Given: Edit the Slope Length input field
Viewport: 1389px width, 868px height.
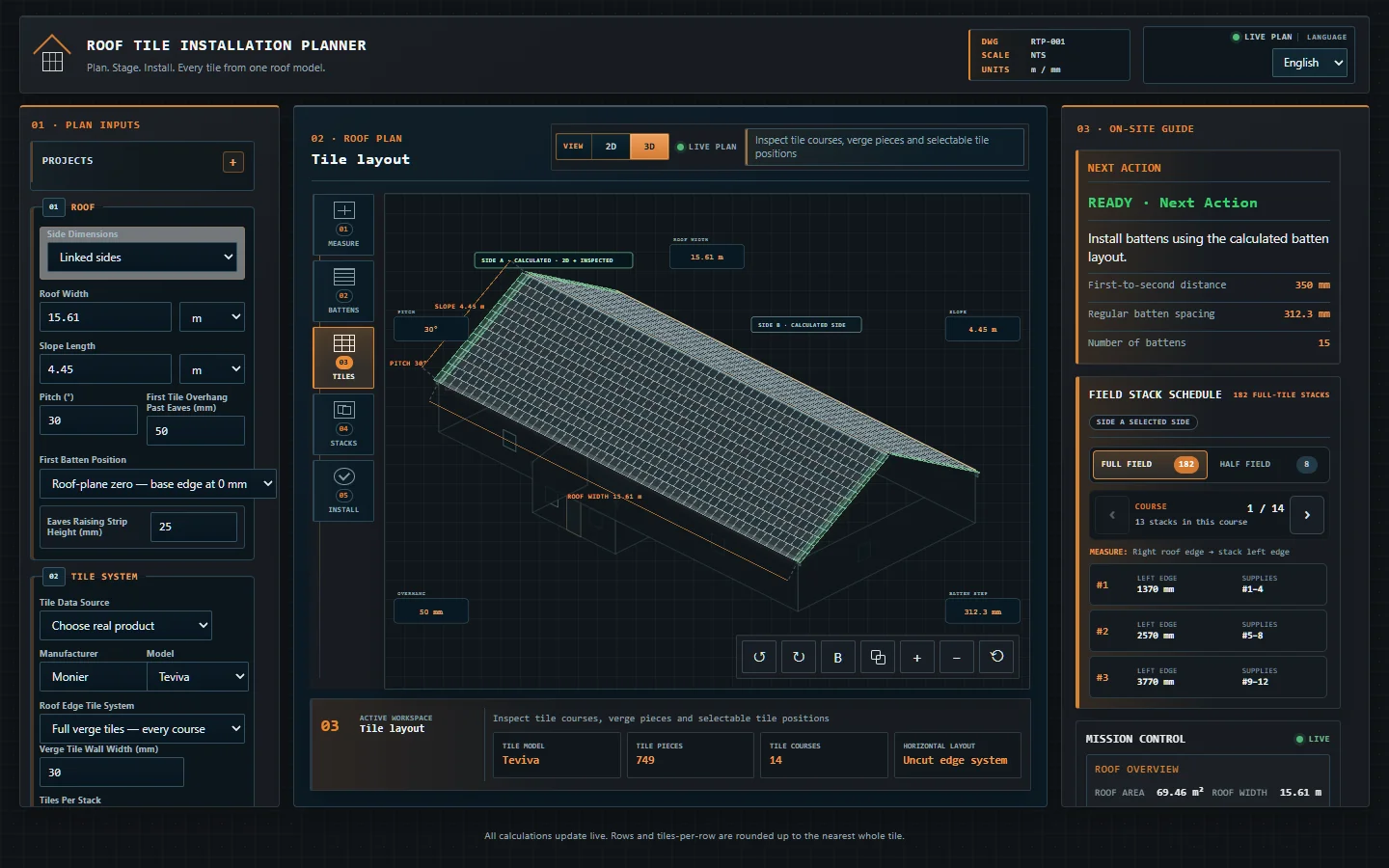Looking at the screenshot, I should [x=105, y=369].
